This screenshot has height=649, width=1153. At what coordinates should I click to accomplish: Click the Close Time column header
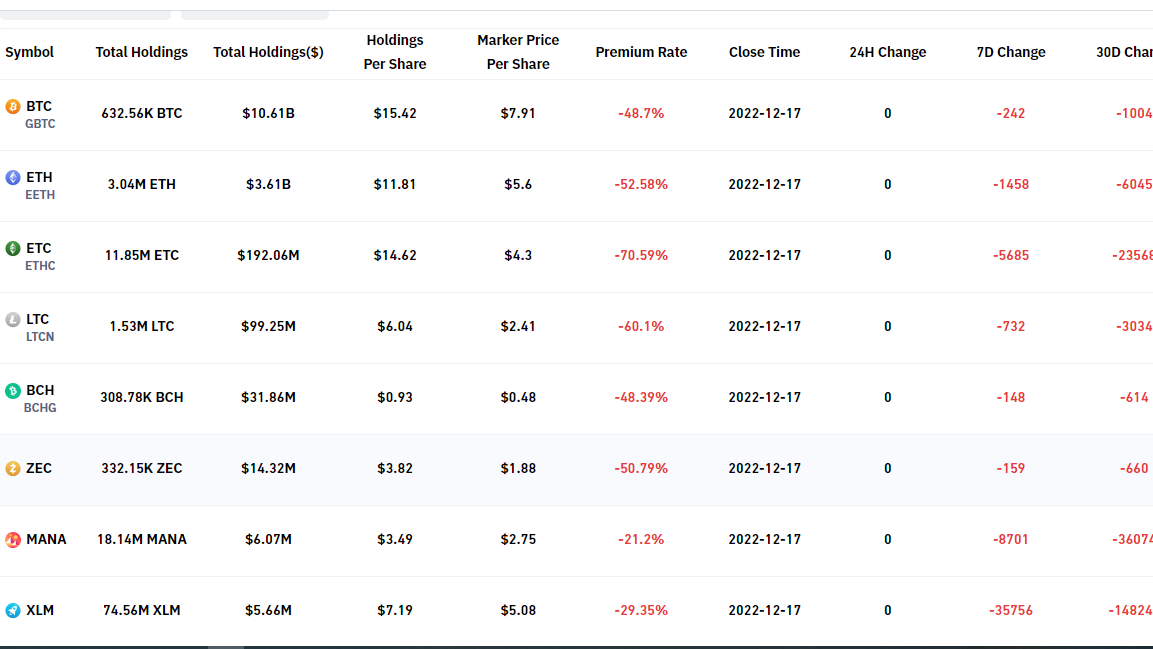coord(764,52)
